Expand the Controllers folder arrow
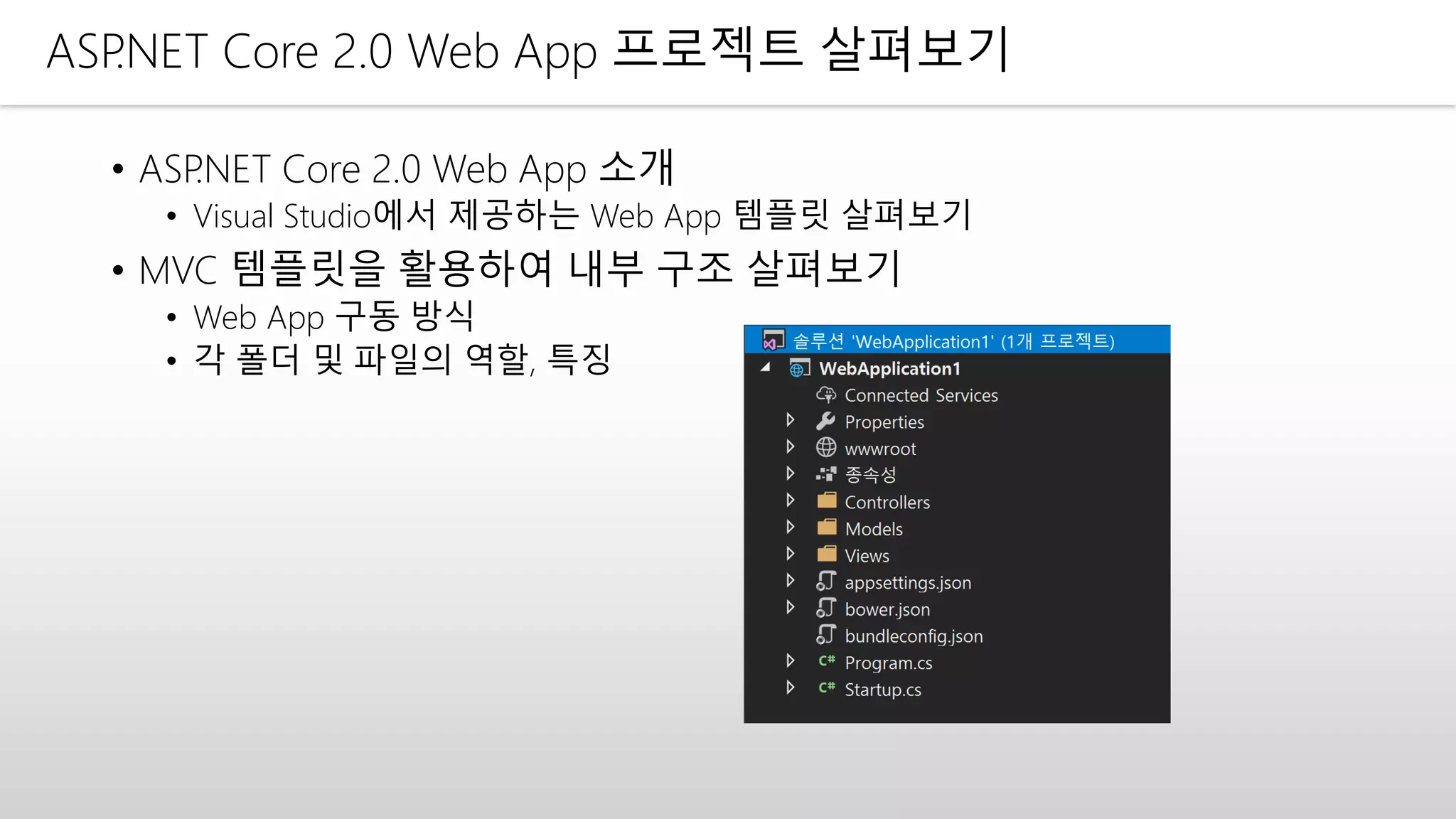 (791, 500)
